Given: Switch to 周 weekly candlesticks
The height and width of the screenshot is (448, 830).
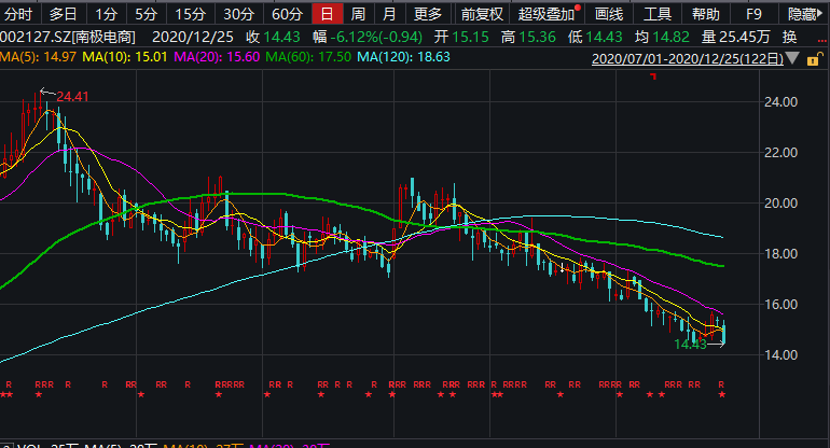Looking at the screenshot, I should (x=358, y=14).
